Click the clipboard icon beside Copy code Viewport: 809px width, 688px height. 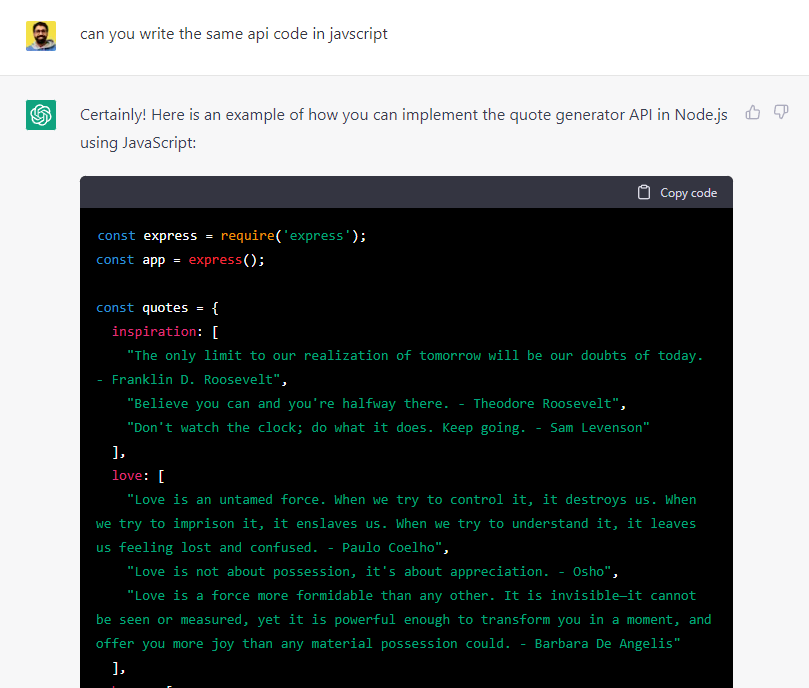[x=643, y=193]
